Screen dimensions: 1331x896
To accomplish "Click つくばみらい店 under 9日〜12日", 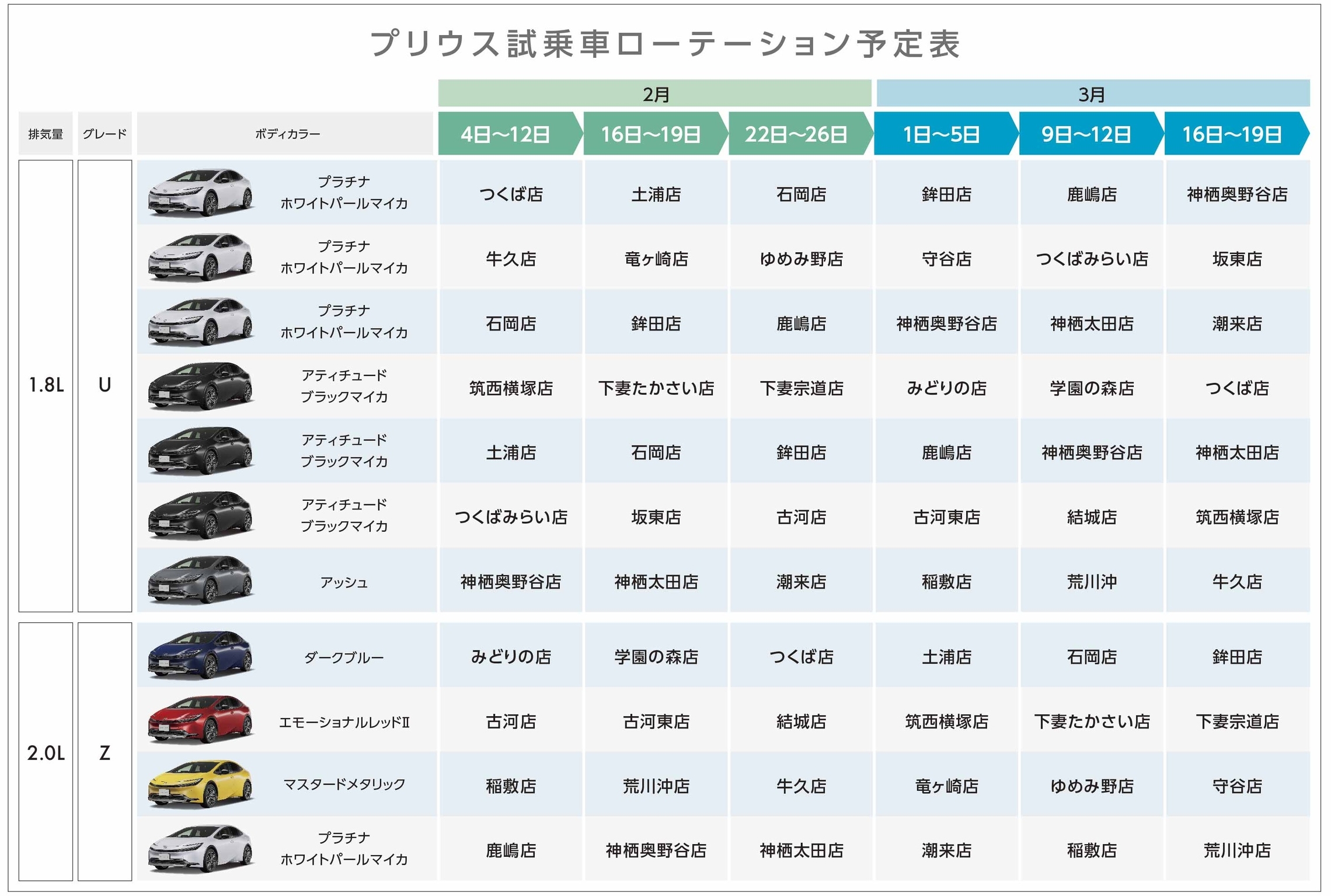I will tap(1092, 259).
